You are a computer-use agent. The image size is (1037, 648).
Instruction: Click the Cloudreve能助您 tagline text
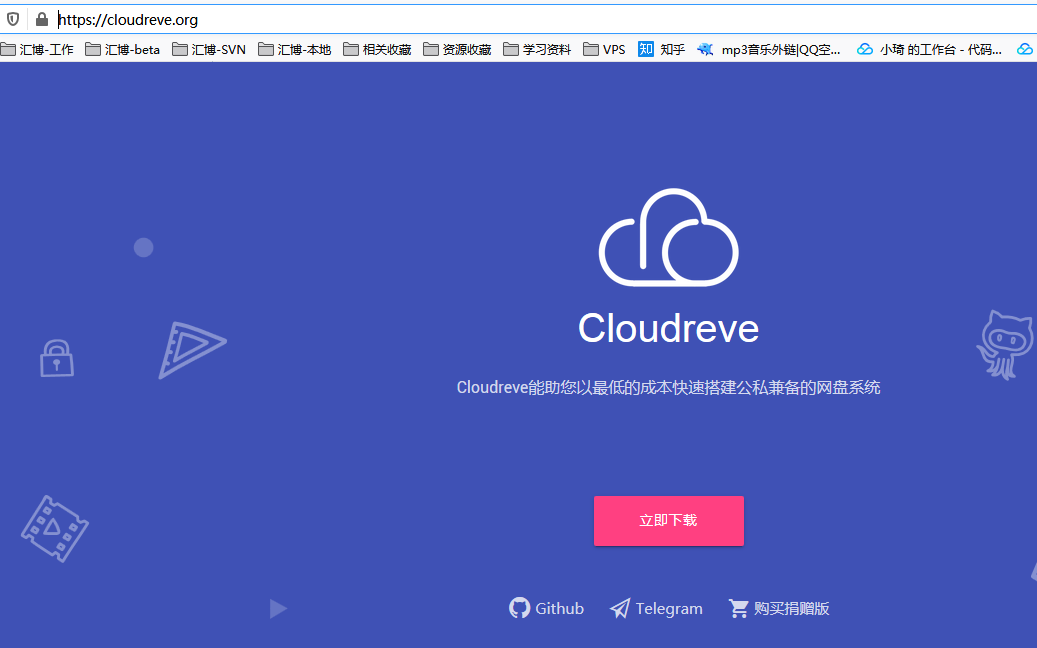tap(669, 387)
